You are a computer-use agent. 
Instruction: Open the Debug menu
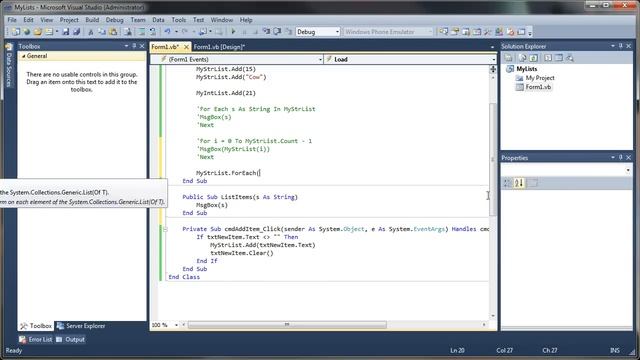[114, 20]
